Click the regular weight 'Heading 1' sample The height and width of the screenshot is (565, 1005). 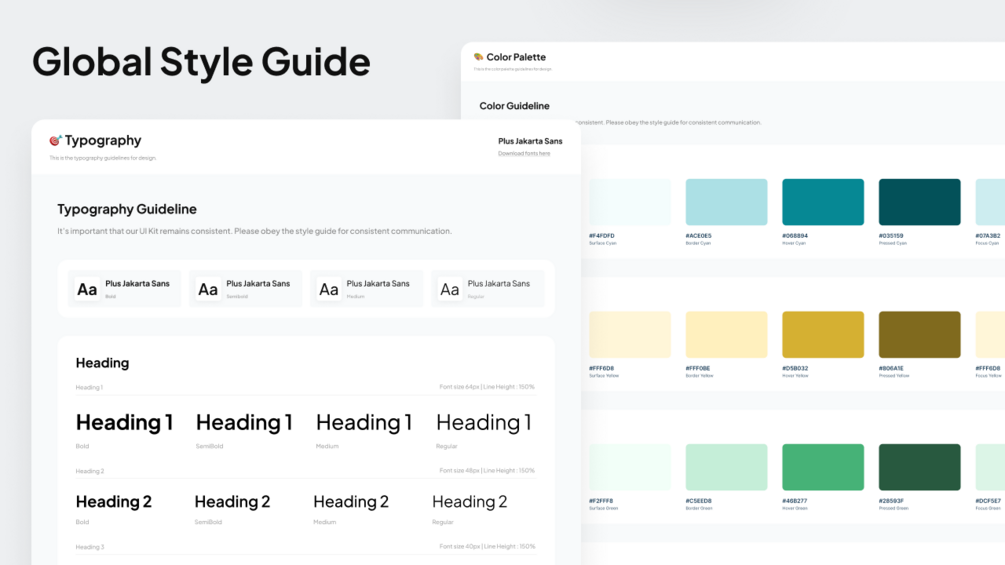(484, 422)
